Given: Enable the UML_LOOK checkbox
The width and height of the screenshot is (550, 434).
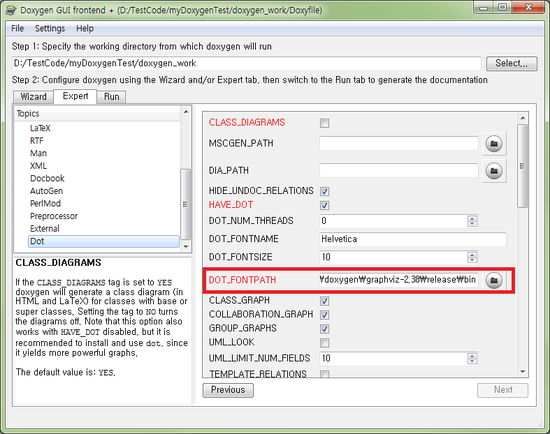Looking at the screenshot, I should [324, 342].
